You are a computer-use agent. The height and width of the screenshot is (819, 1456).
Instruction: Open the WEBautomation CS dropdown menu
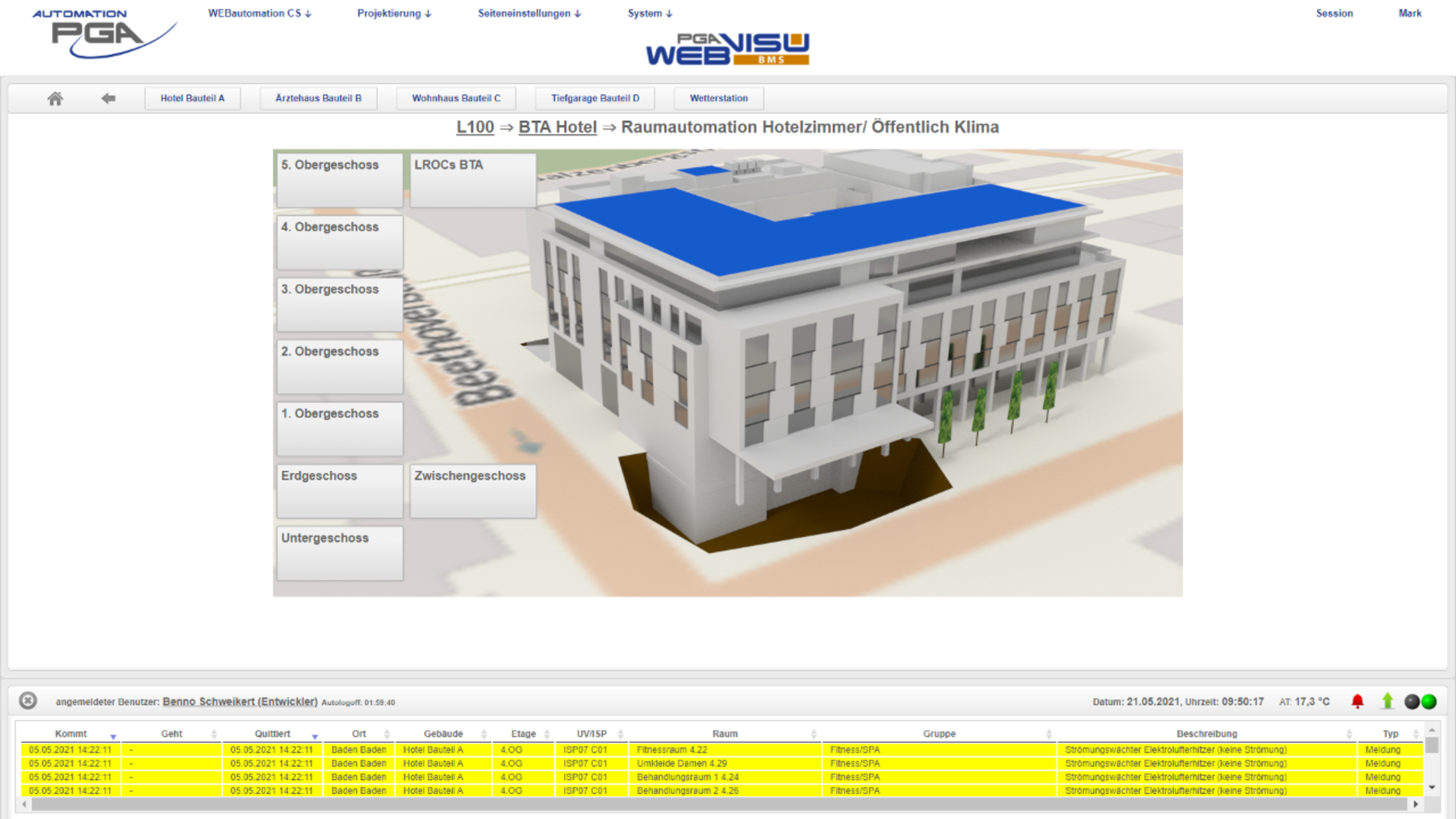pos(259,13)
